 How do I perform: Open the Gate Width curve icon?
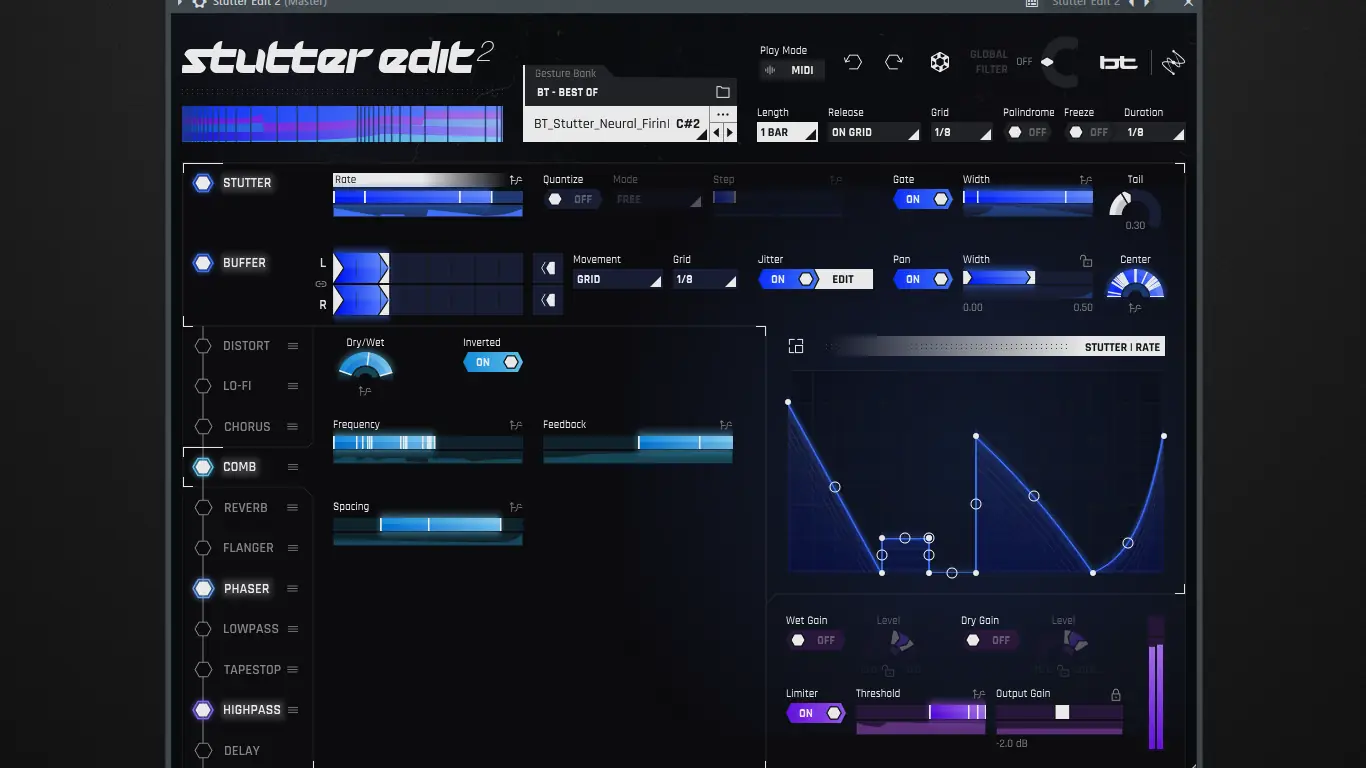pyautogui.click(x=1086, y=180)
